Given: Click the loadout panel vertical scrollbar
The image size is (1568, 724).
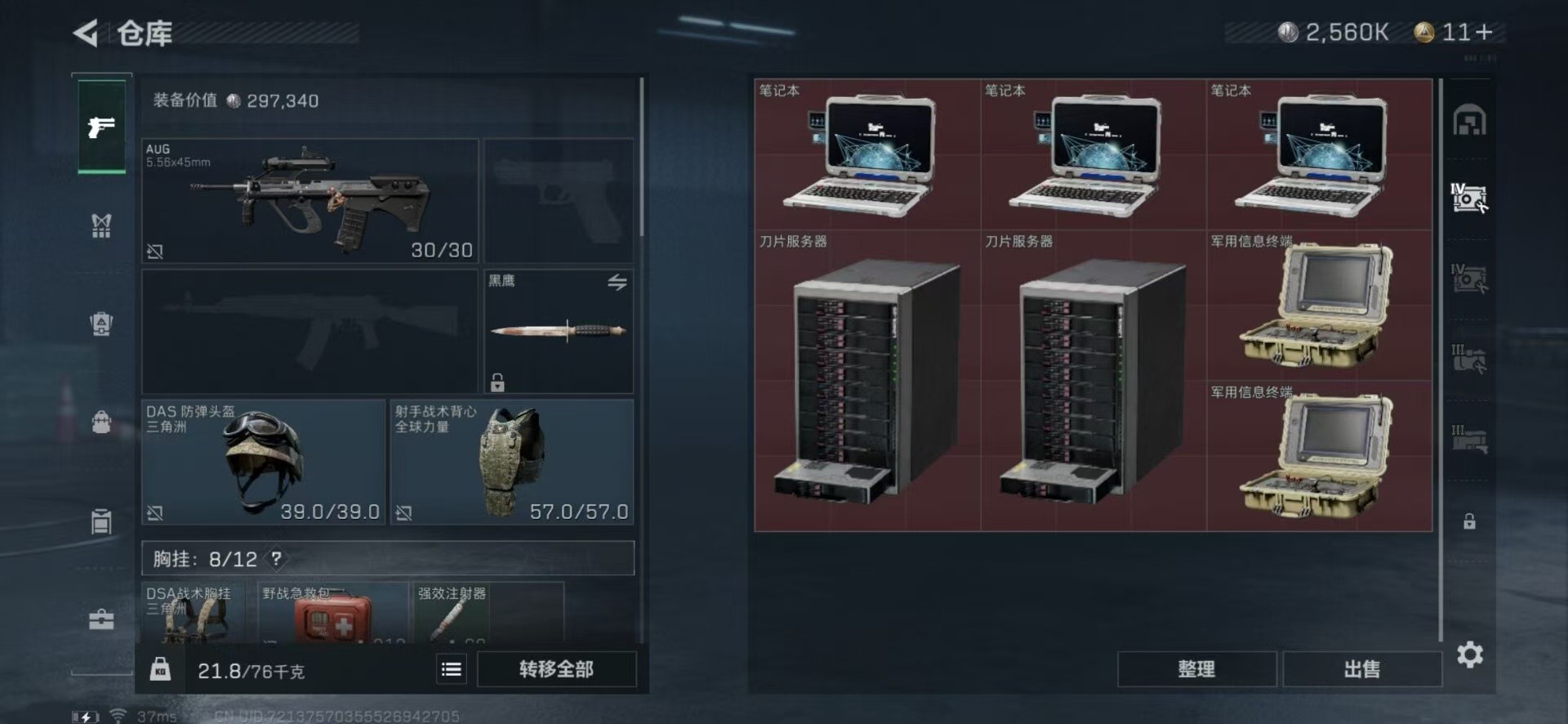Looking at the screenshot, I should point(642,157).
